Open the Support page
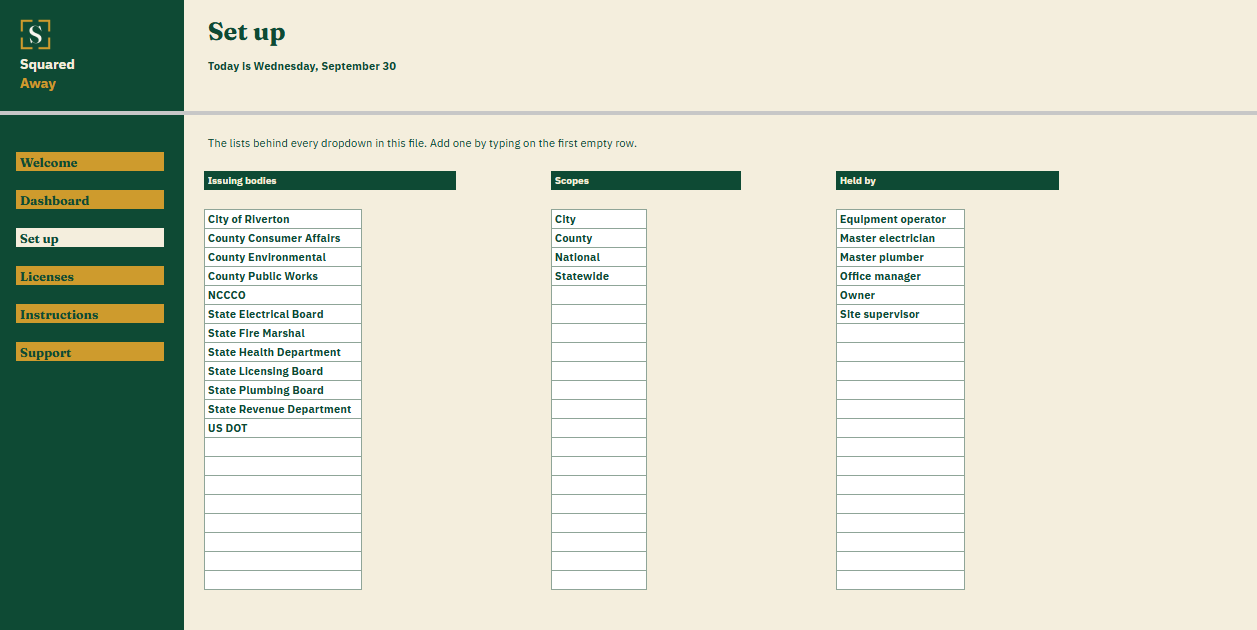Viewport: 1257px width, 630px height. coord(90,352)
